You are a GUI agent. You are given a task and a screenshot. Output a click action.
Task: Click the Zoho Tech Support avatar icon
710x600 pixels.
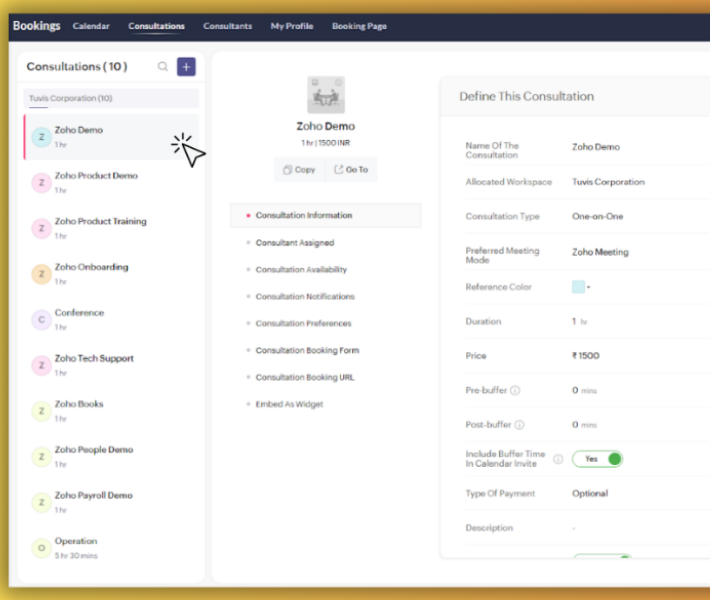(x=41, y=365)
